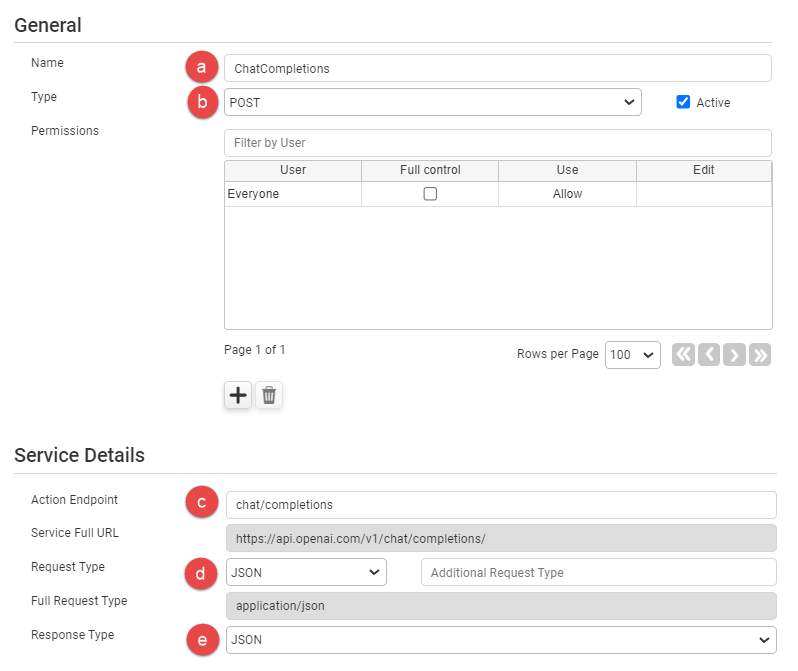Click the Full control column header
The height and width of the screenshot is (671, 798).
(x=430, y=170)
